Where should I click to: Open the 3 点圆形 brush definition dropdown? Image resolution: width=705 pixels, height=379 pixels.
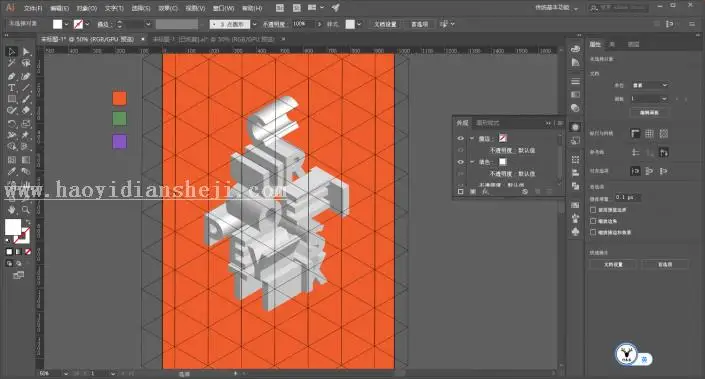[x=254, y=24]
